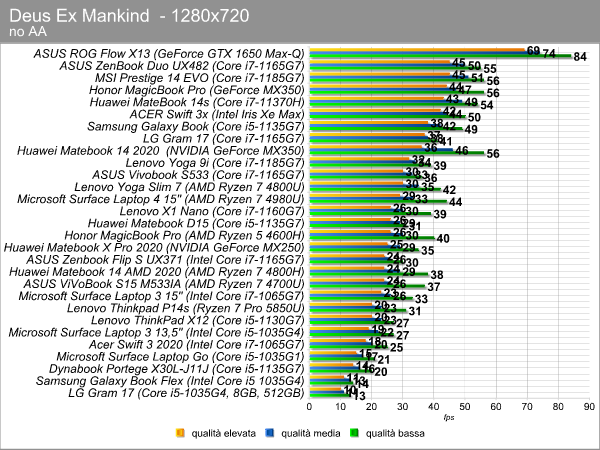Select the Lenovo Thinkpad P14s row label
The image size is (600, 450).
[x=186, y=308]
